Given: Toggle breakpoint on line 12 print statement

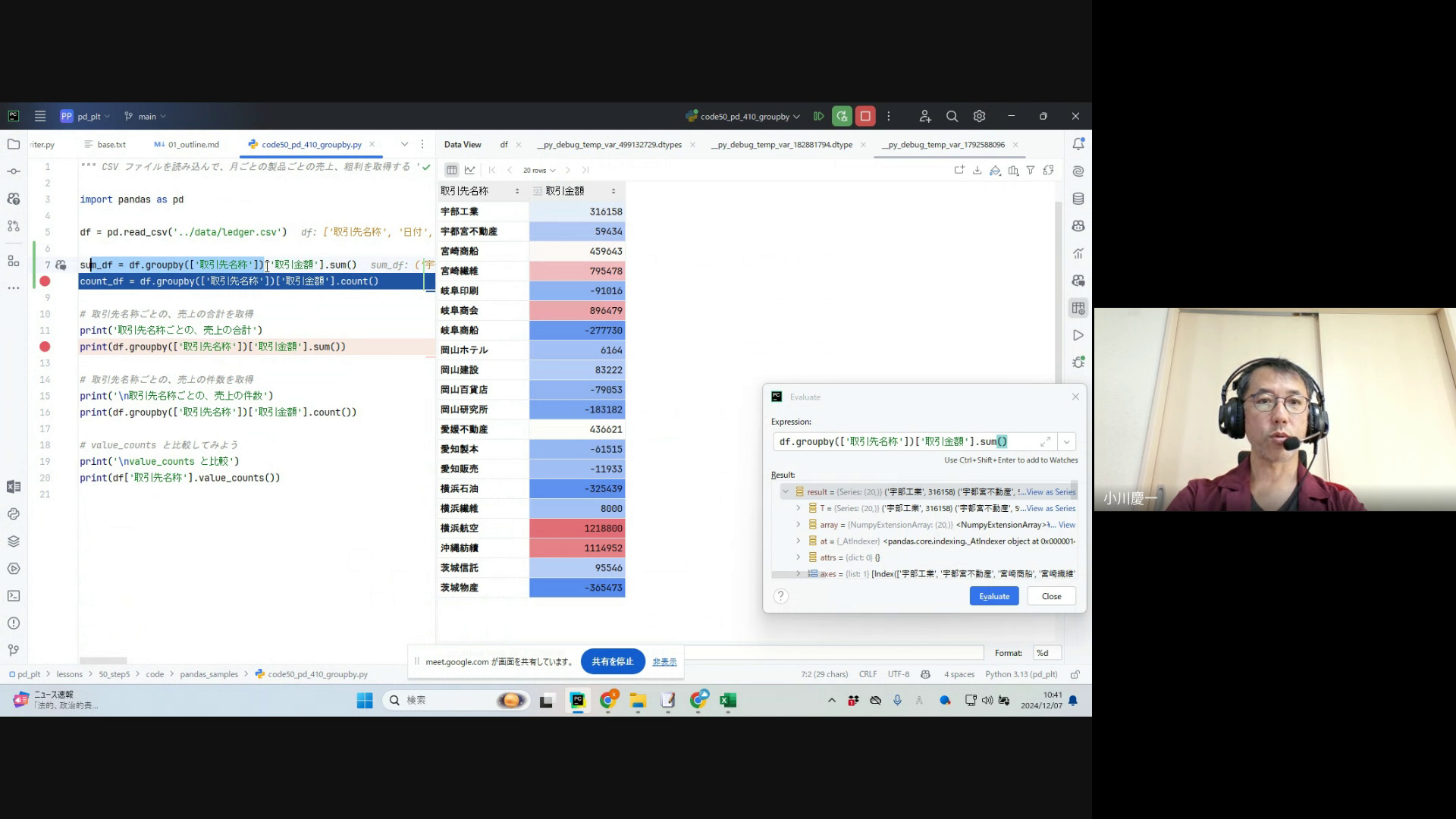Looking at the screenshot, I should tap(45, 347).
